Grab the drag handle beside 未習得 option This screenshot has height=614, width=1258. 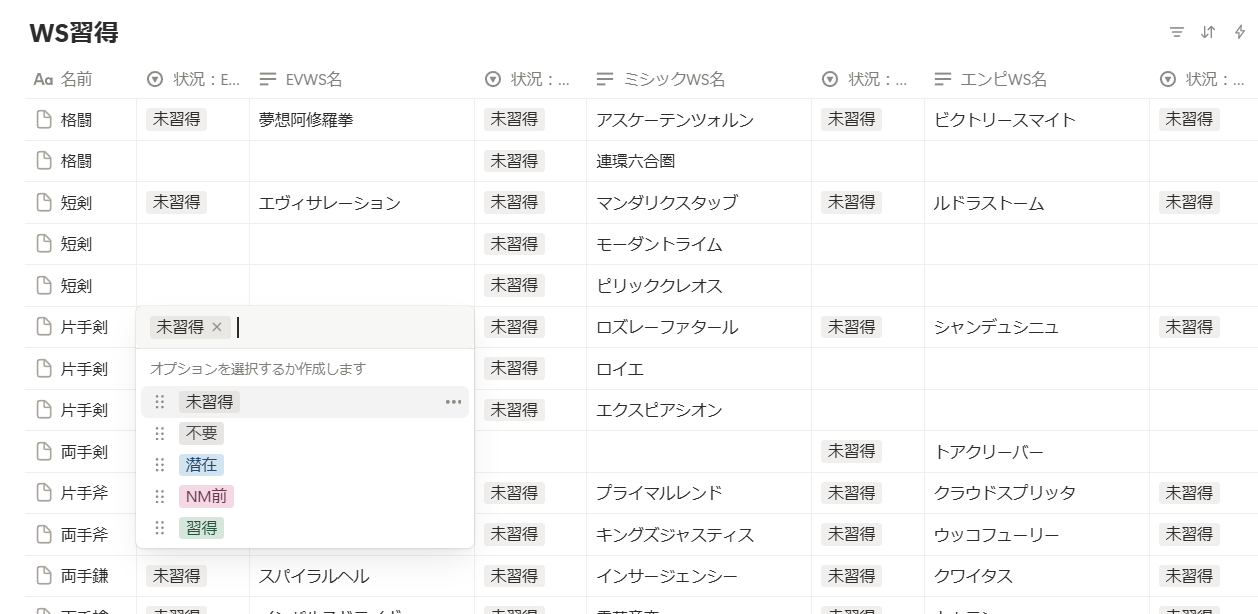(x=160, y=402)
